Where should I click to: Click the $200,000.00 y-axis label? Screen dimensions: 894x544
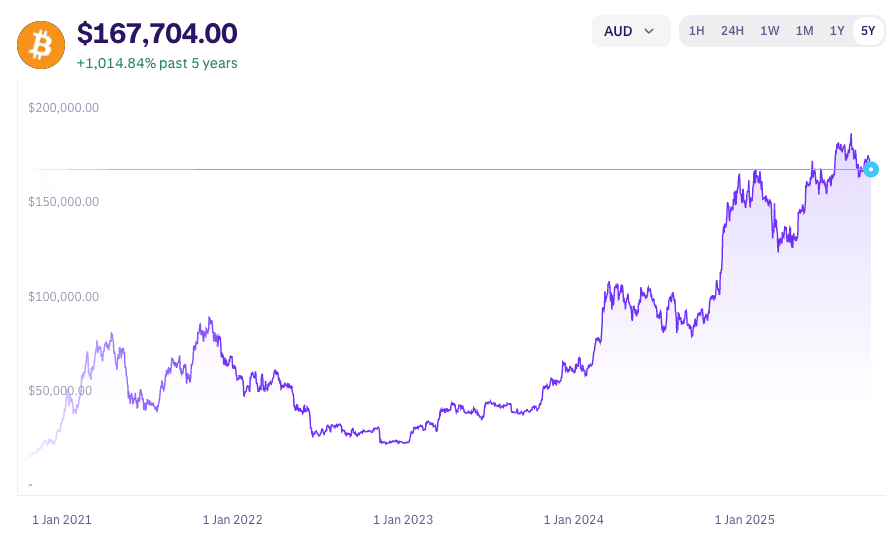[63, 108]
